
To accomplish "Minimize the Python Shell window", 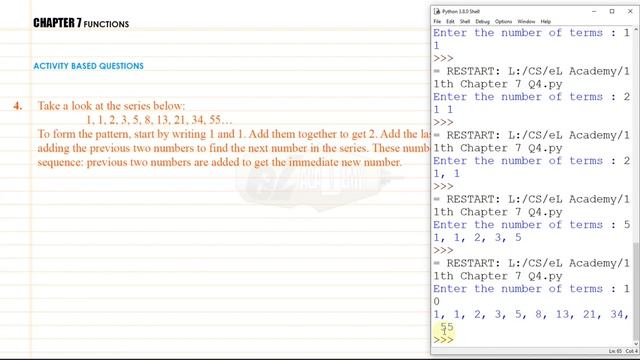I will tap(594, 11).
